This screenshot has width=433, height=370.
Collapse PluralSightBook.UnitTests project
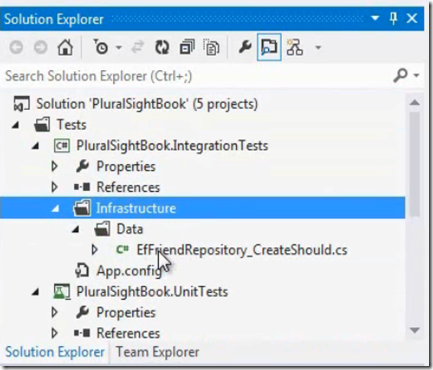point(35,292)
